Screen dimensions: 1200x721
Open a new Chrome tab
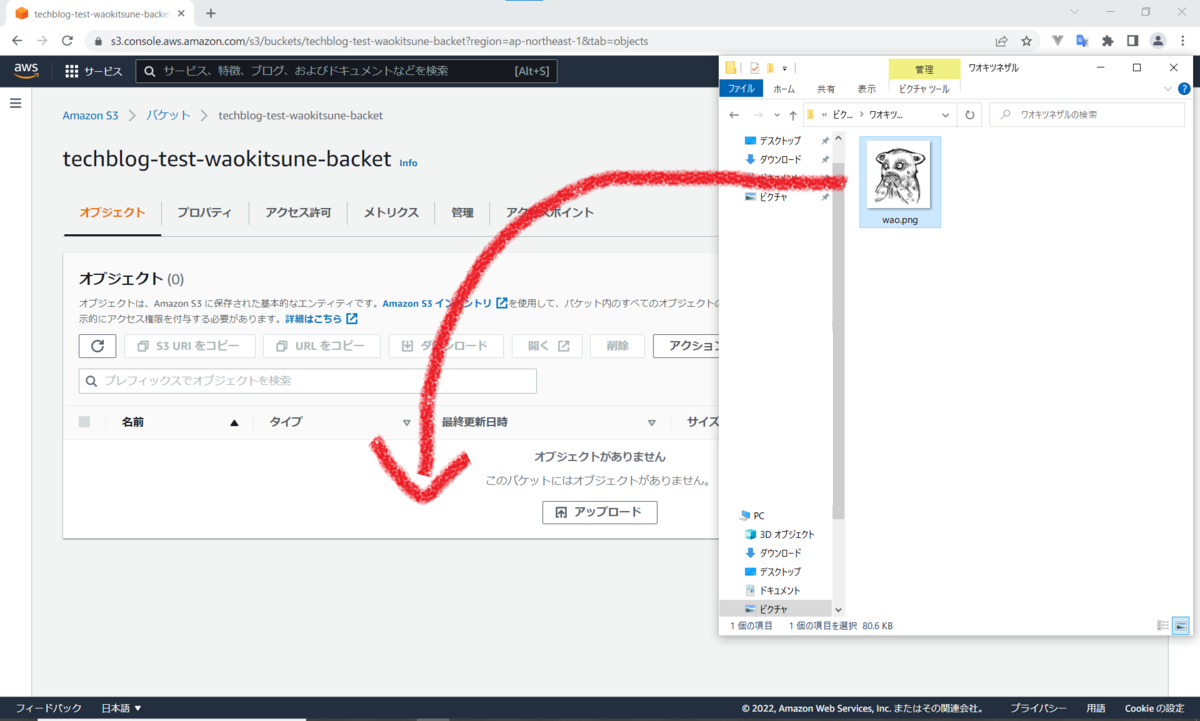pos(211,14)
